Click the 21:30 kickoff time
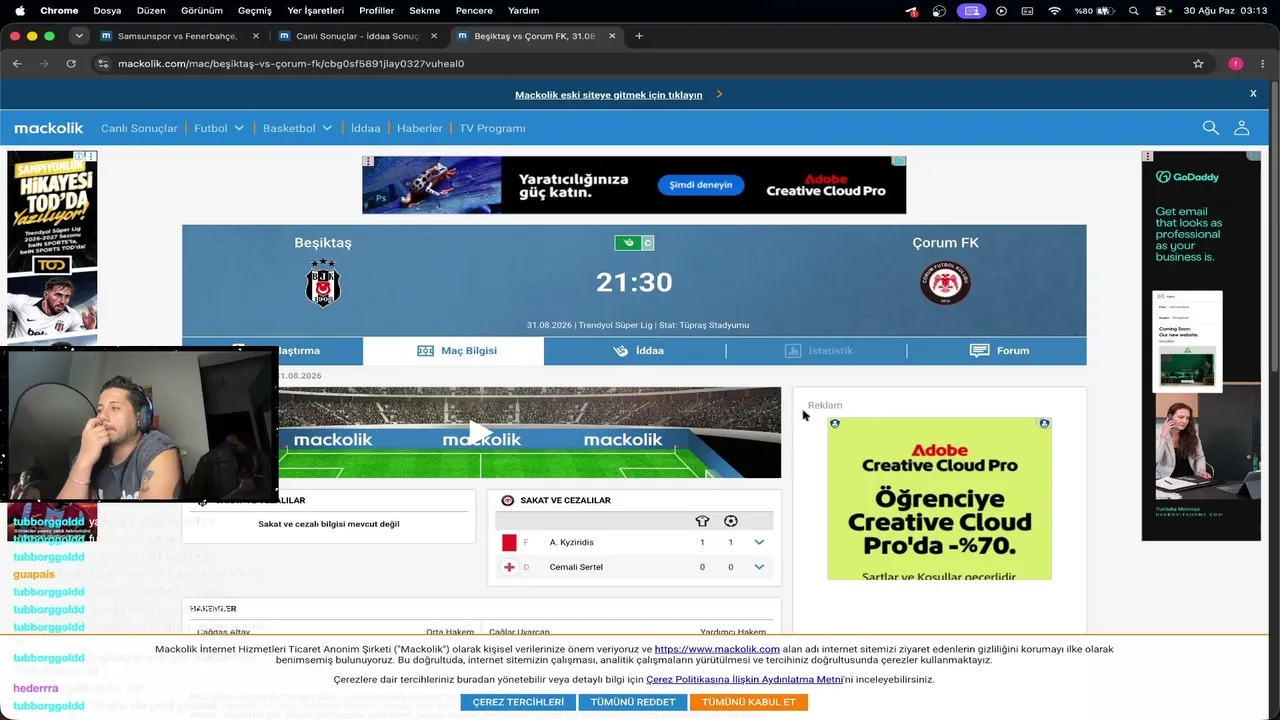Viewport: 1280px width, 720px height. [634, 283]
